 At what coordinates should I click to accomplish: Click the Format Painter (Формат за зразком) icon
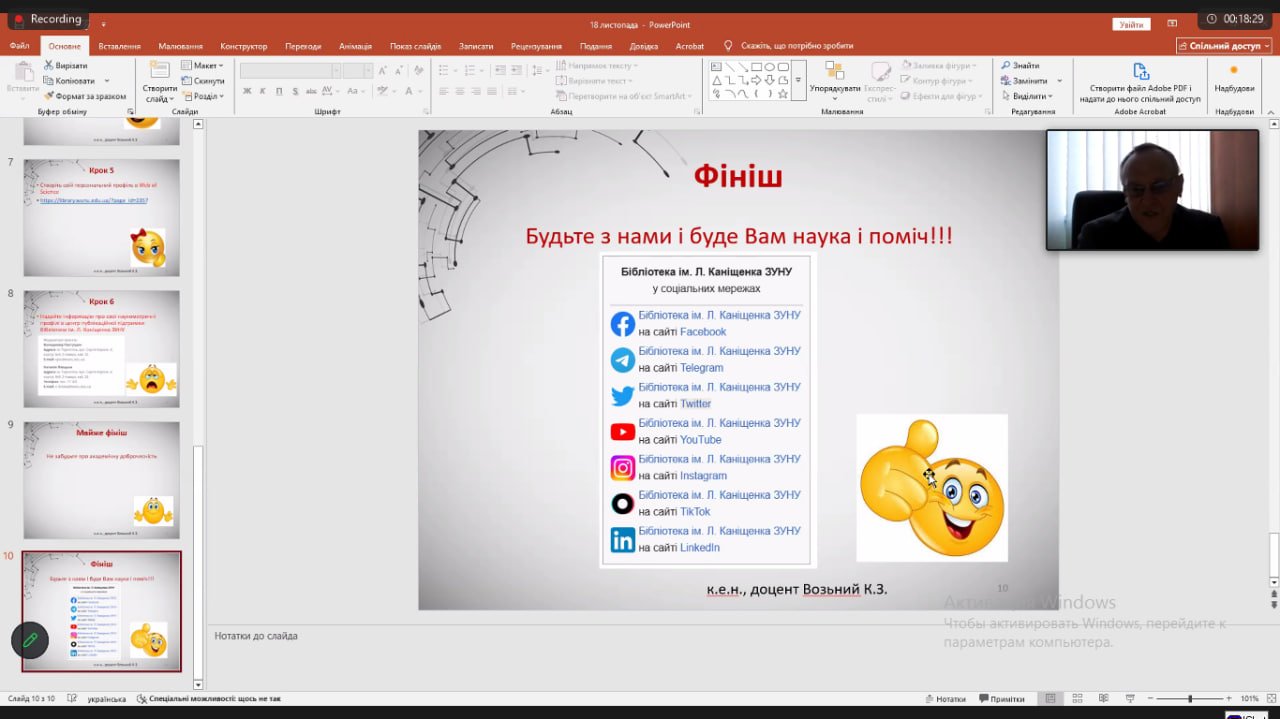(49, 96)
